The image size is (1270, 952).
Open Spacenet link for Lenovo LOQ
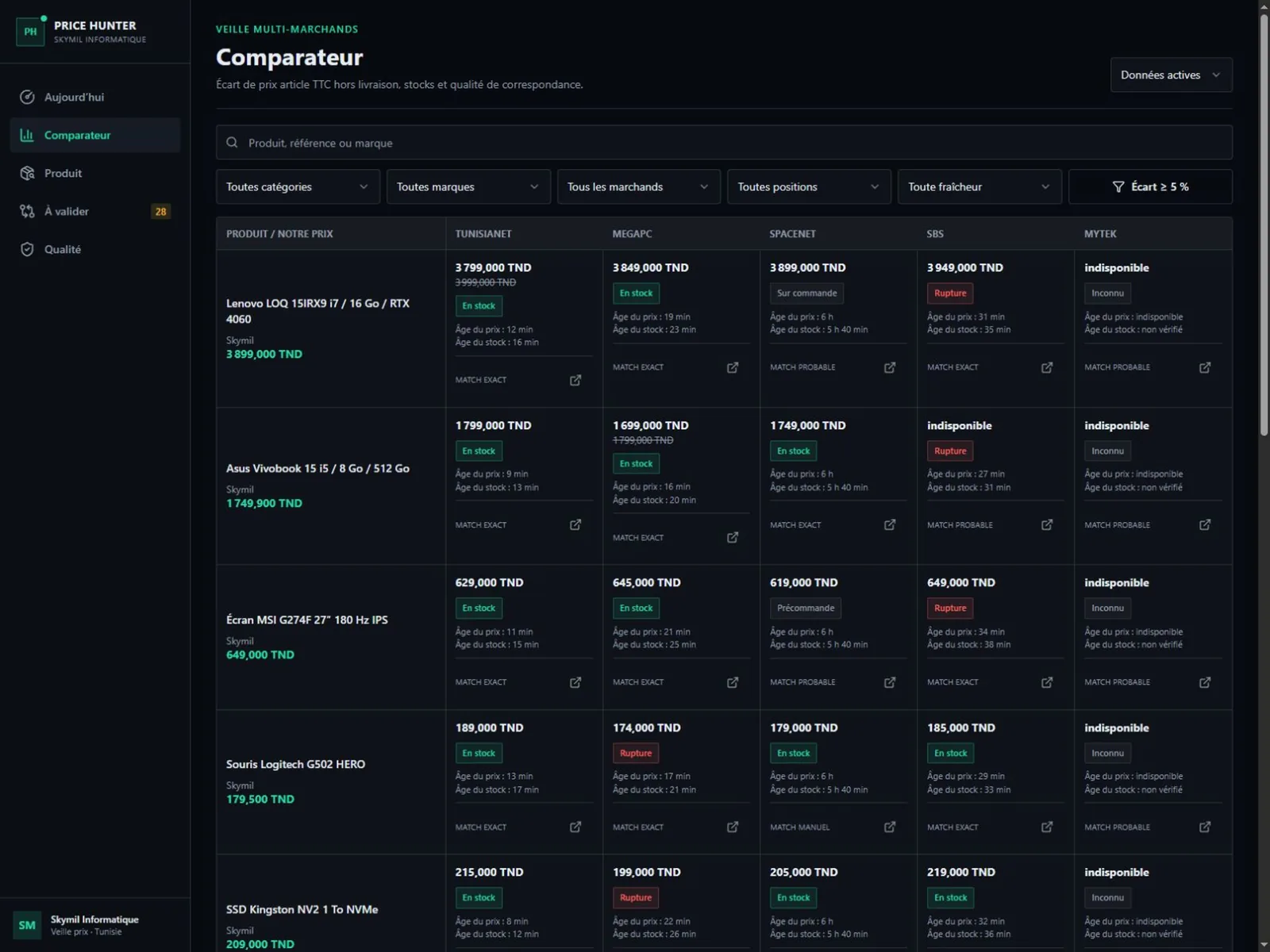890,367
